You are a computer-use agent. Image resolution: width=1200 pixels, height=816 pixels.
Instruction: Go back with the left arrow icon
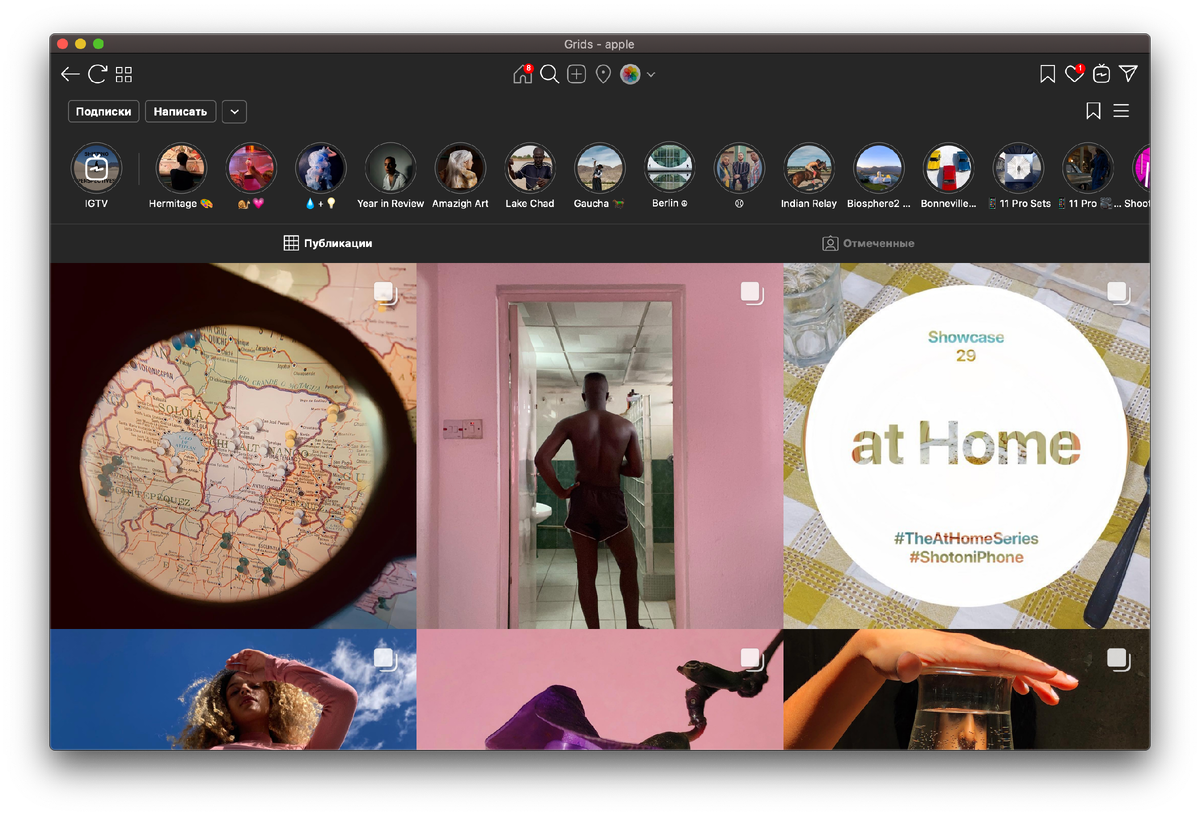click(x=70, y=74)
